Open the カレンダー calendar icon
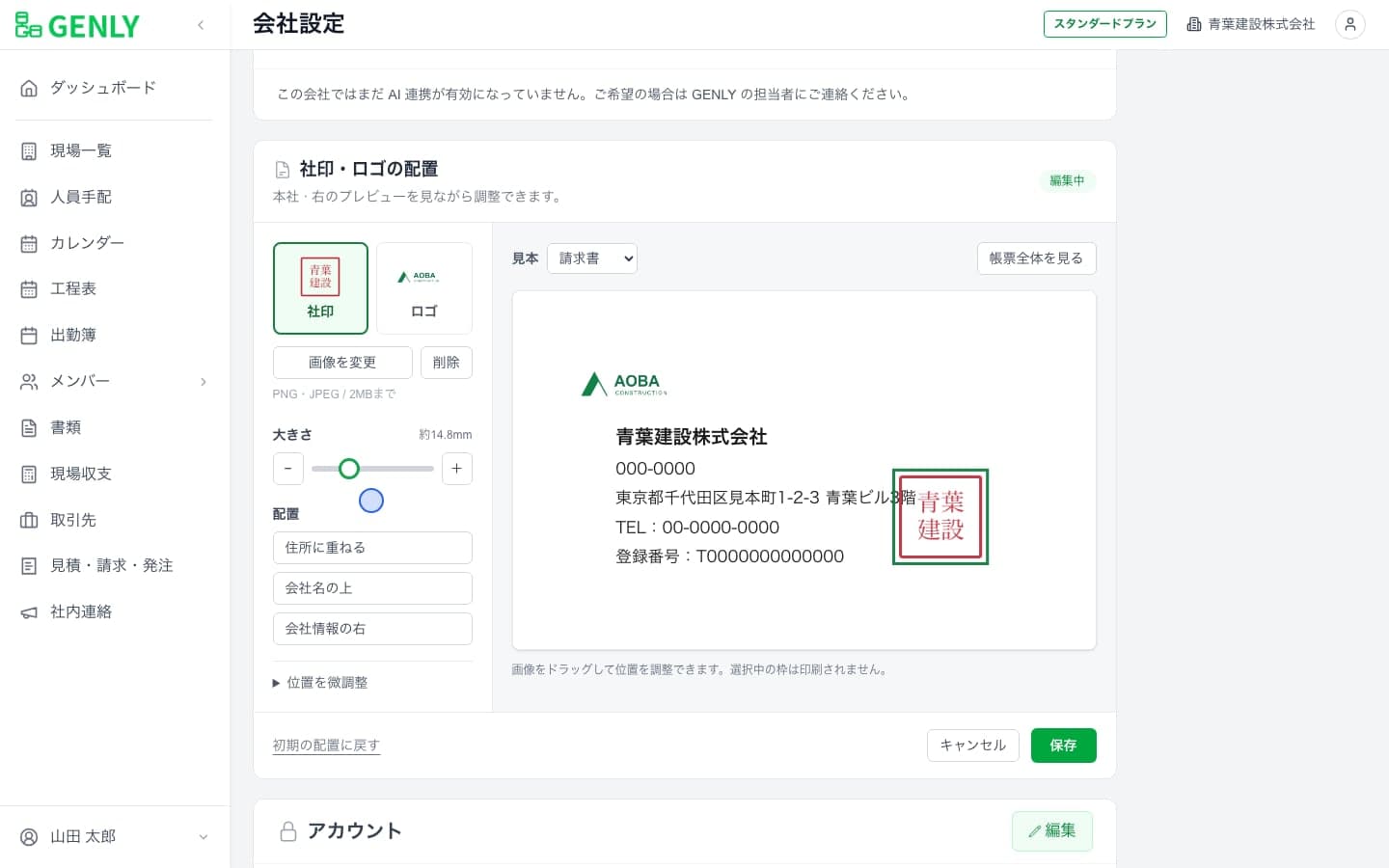1389x868 pixels. click(29, 243)
